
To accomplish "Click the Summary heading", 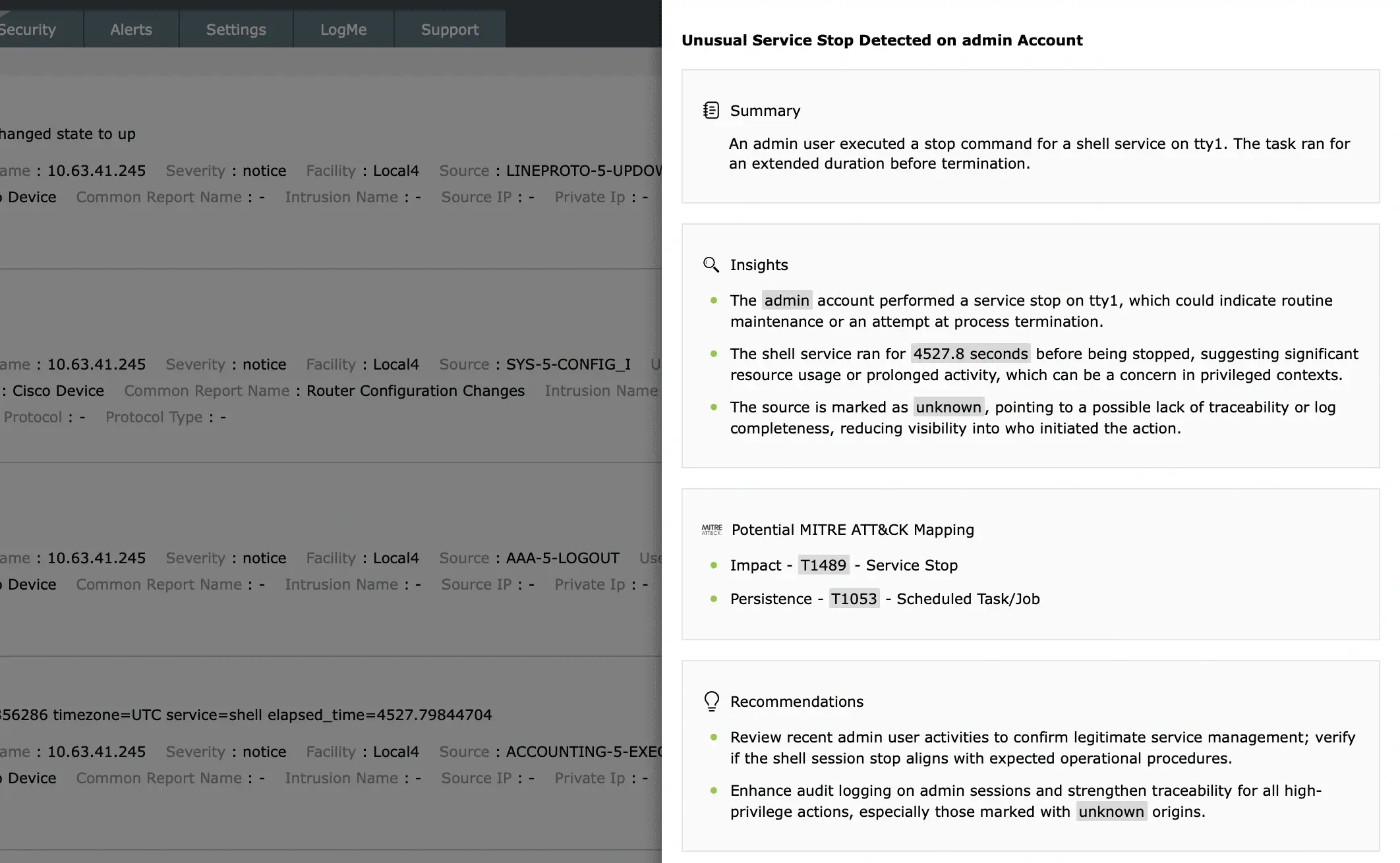I will [x=765, y=111].
